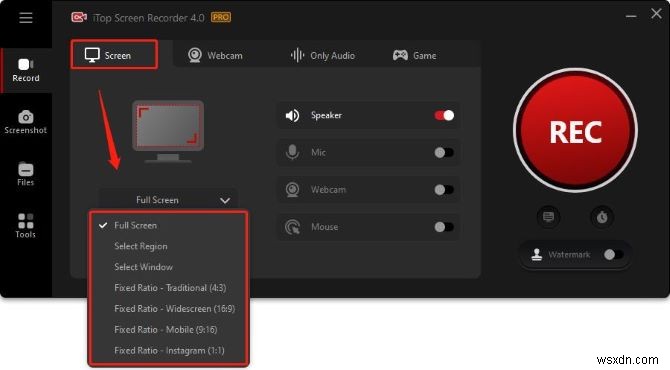Open the hamburger menu
This screenshot has height=370, width=670.
[26, 18]
